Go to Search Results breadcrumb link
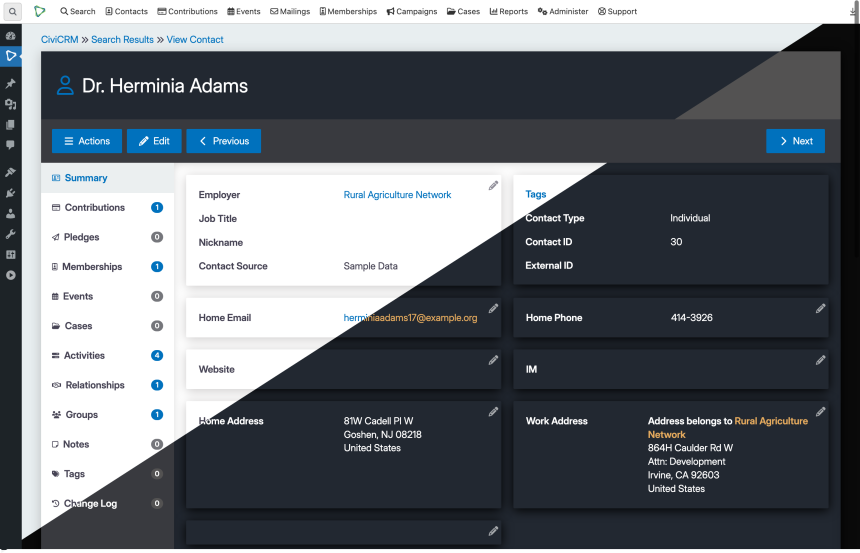The image size is (860, 553). (122, 40)
